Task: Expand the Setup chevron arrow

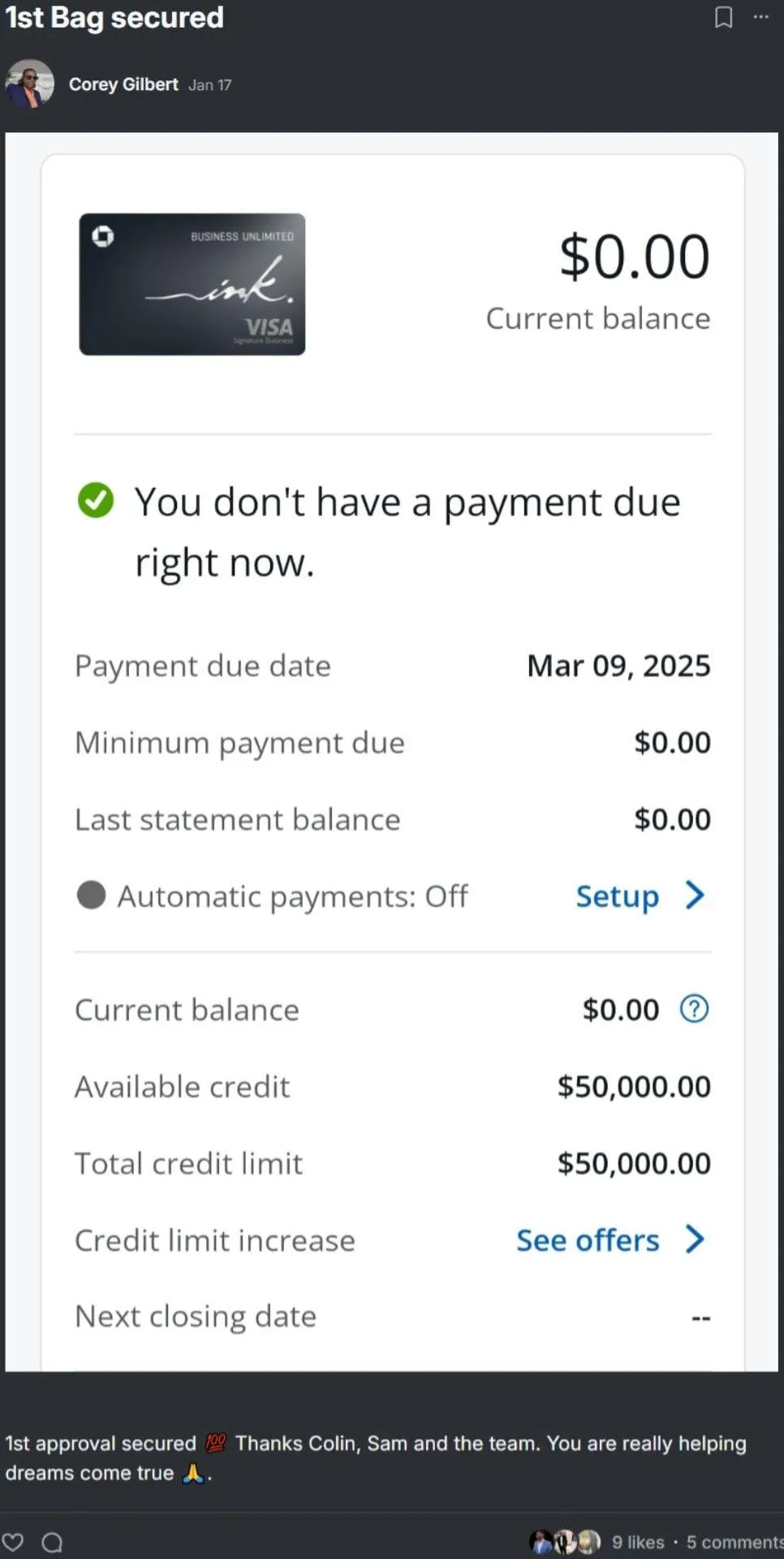Action: coord(695,896)
